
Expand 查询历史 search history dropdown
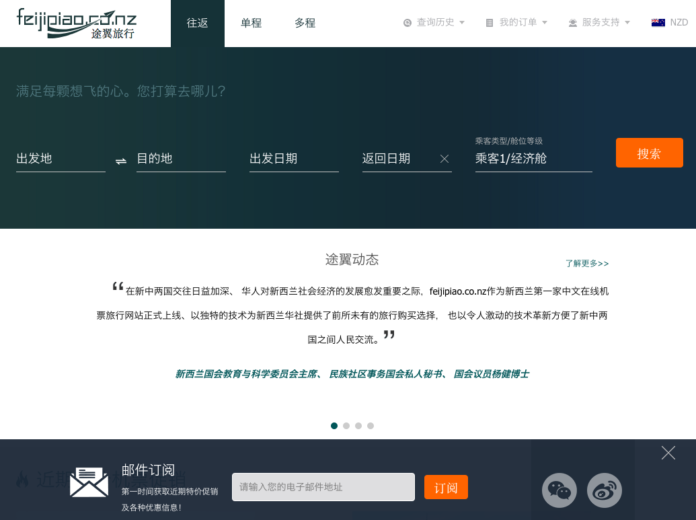[434, 22]
